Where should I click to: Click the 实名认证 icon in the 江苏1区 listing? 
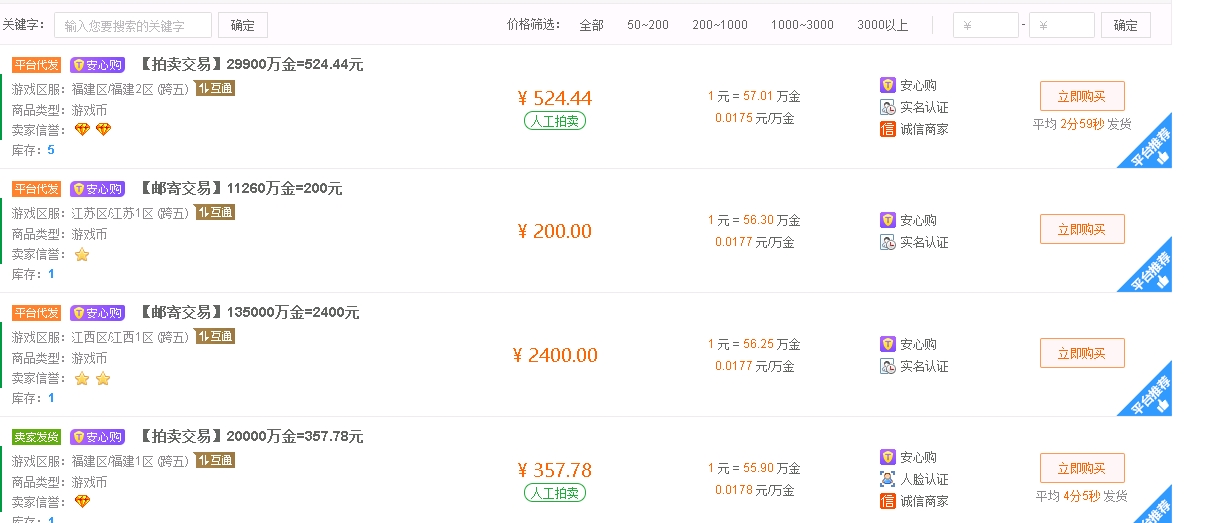pos(888,242)
